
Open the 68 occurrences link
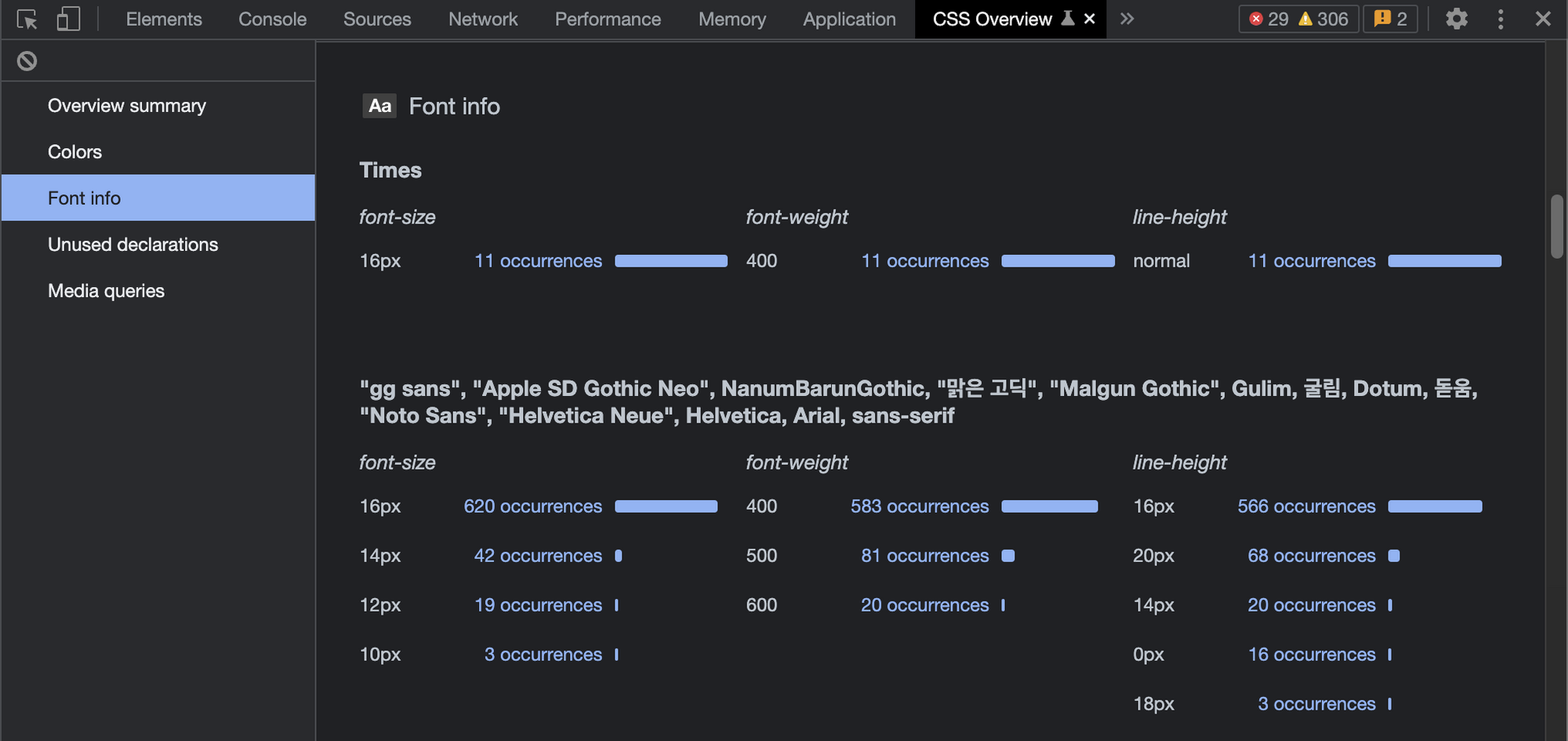point(1312,556)
